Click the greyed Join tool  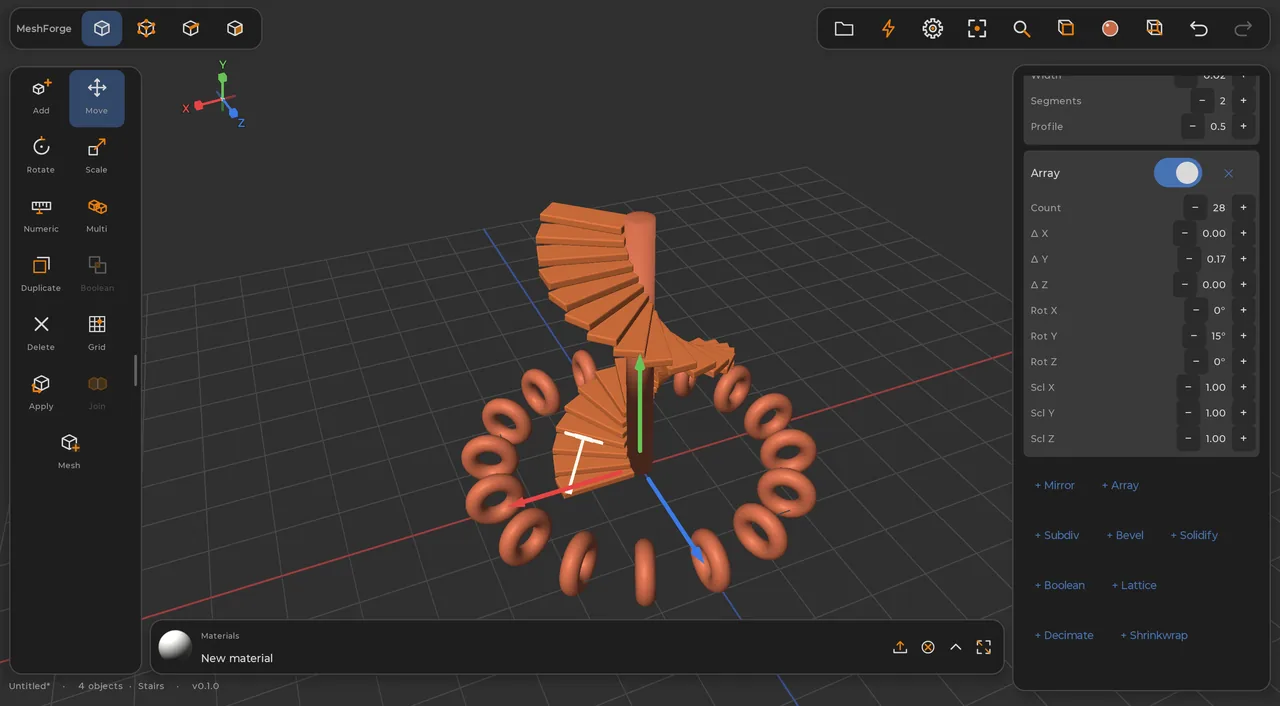click(97, 392)
